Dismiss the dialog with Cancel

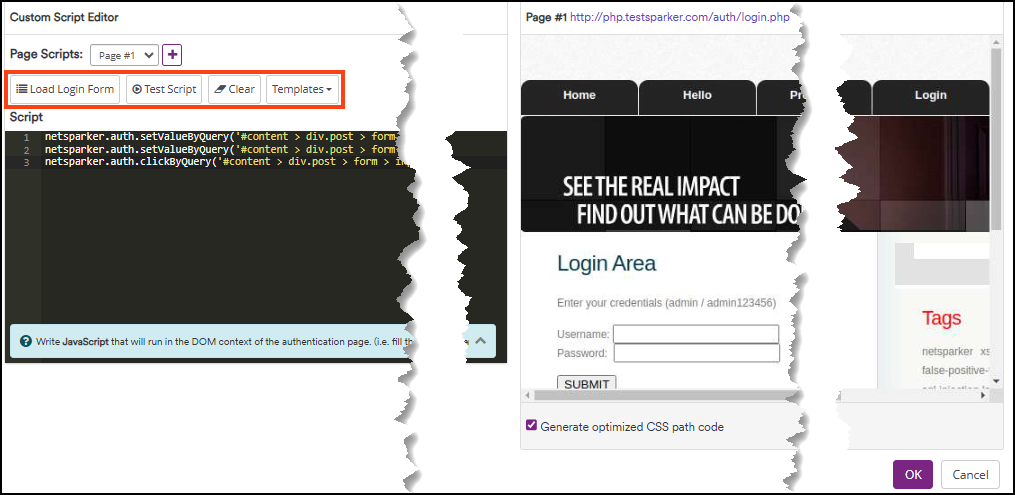click(x=970, y=475)
